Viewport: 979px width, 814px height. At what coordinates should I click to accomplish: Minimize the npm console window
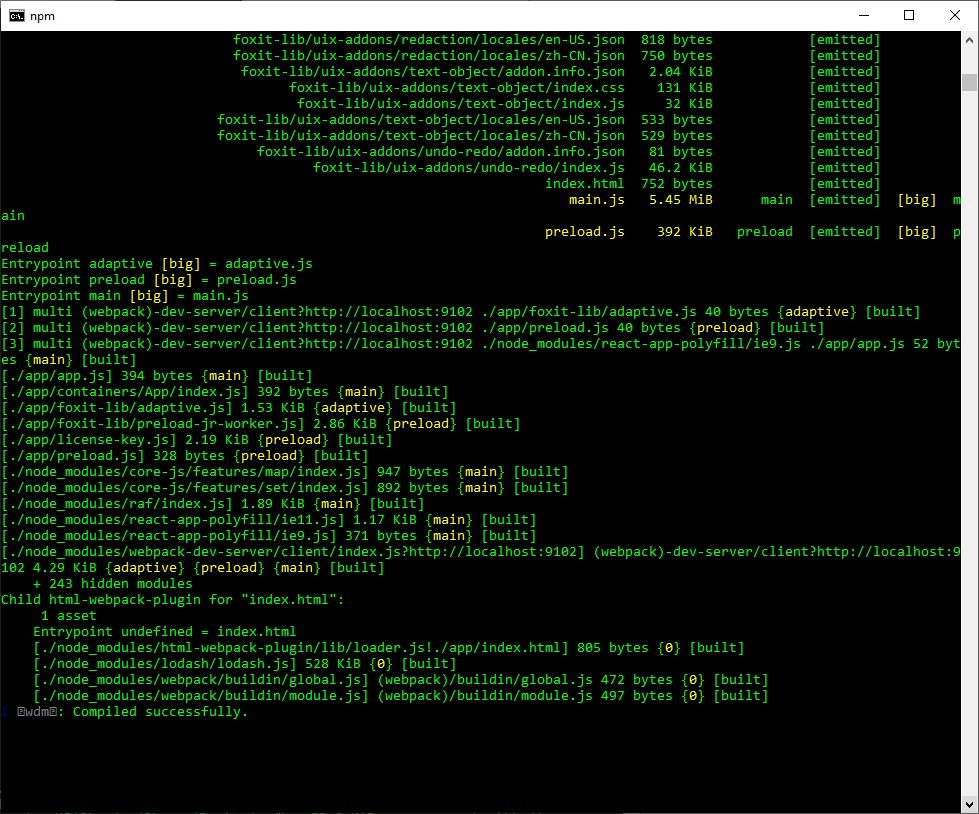pos(864,16)
